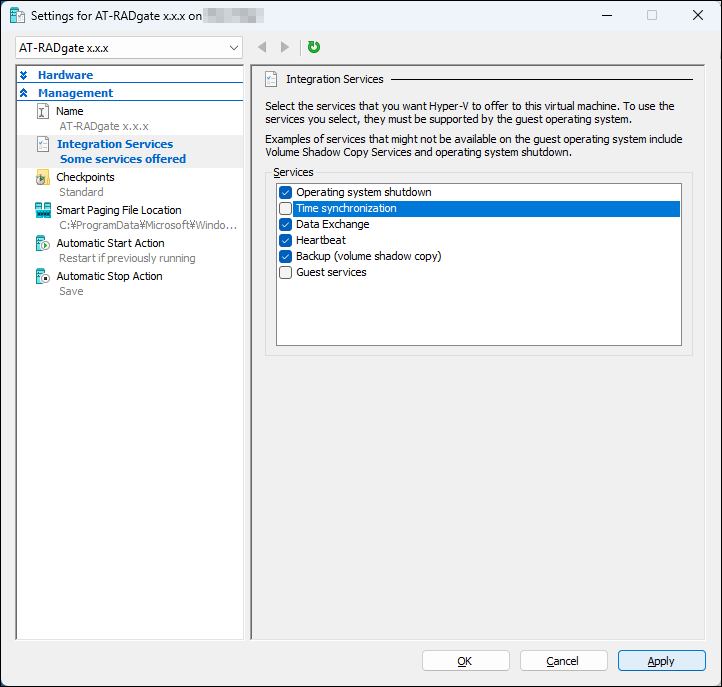Viewport: 722px width, 687px height.
Task: Select Integration Services in the tree
Action: (114, 144)
